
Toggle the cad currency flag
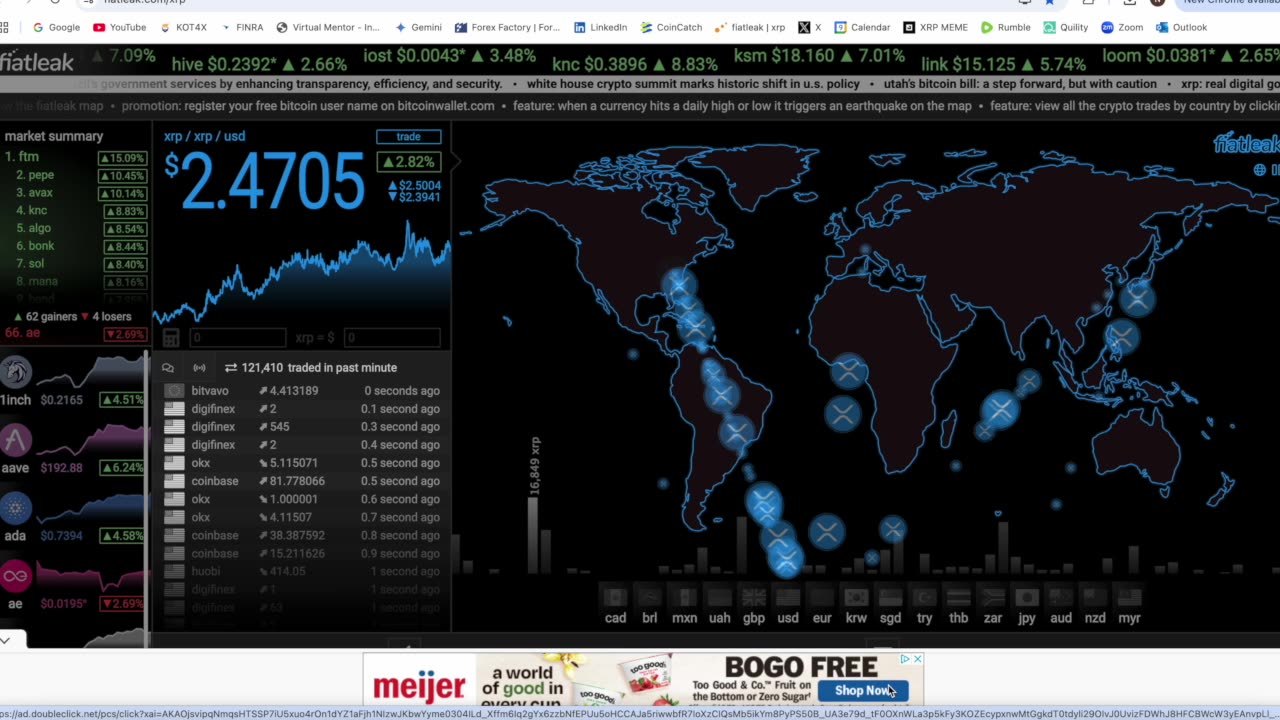pos(615,597)
